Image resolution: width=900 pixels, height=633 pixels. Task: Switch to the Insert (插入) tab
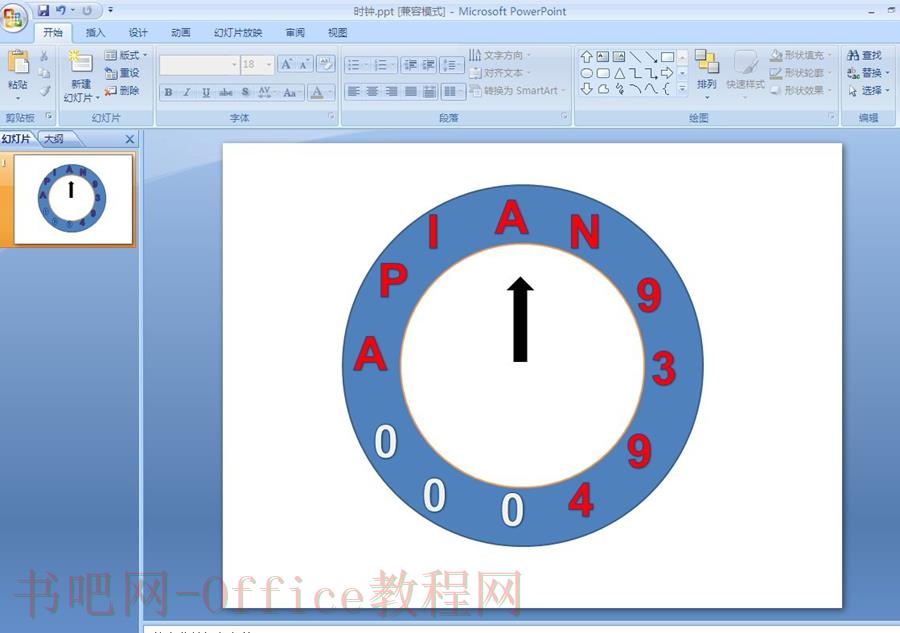pyautogui.click(x=95, y=33)
